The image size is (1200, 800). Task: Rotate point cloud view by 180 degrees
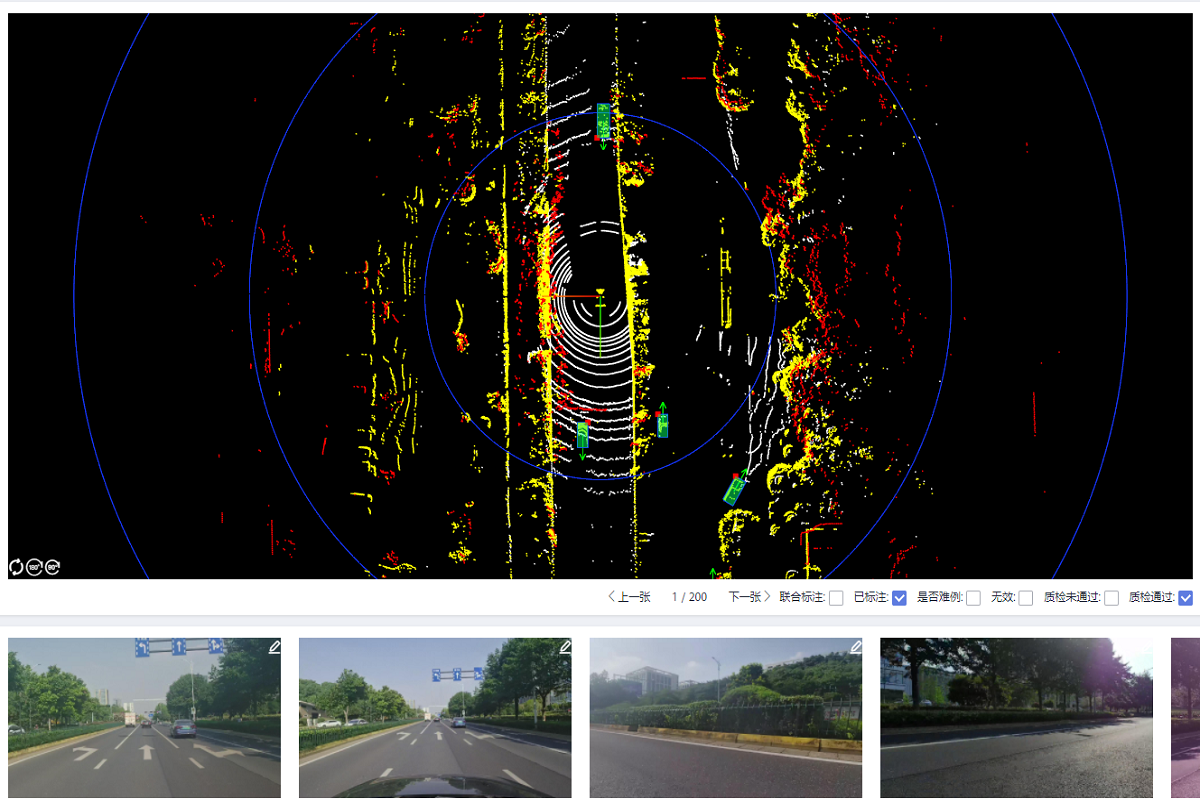34,567
